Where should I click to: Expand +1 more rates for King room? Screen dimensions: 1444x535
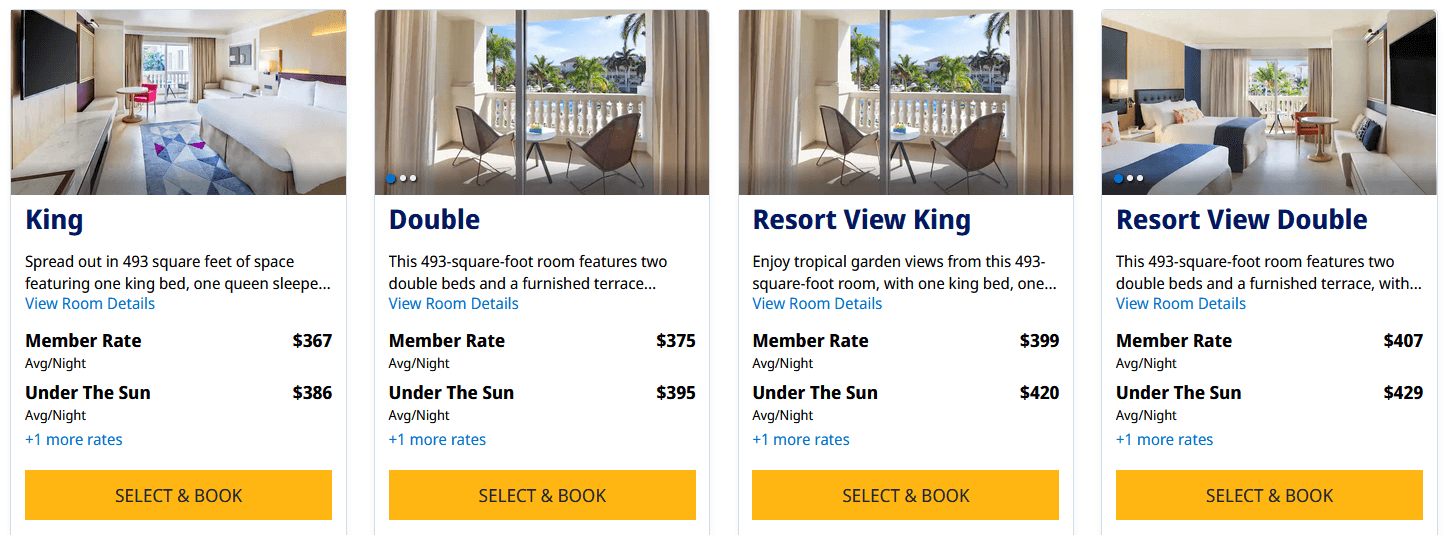coord(74,440)
